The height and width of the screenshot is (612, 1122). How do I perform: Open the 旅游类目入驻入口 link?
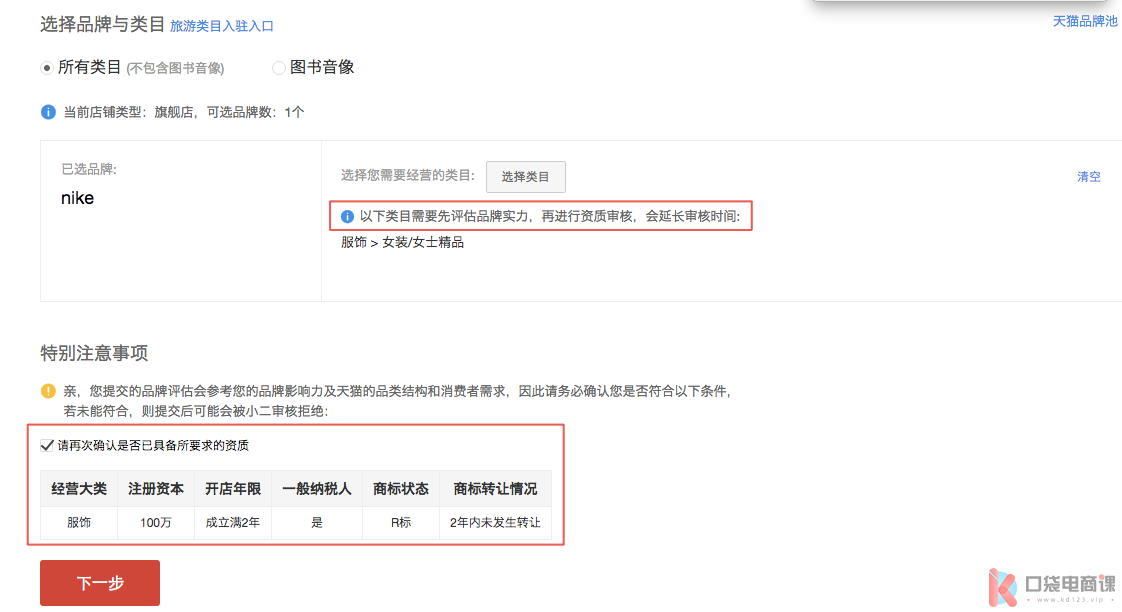[x=221, y=26]
